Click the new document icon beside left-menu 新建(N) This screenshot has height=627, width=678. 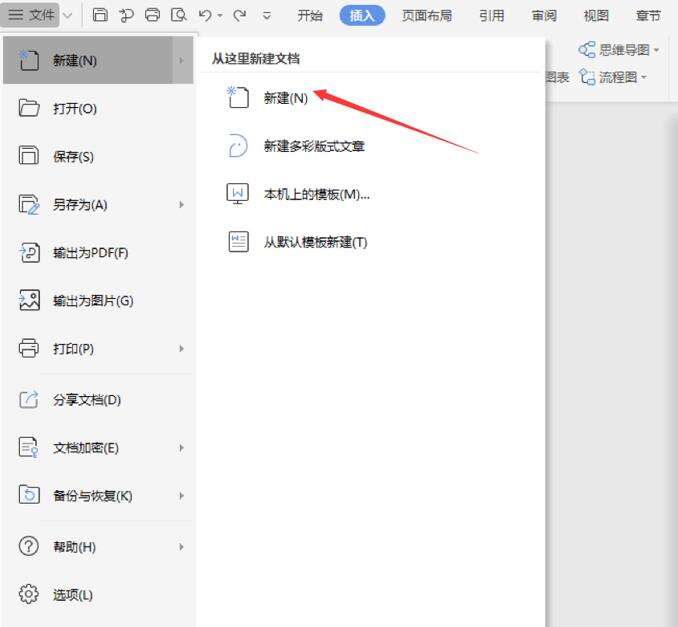29,60
